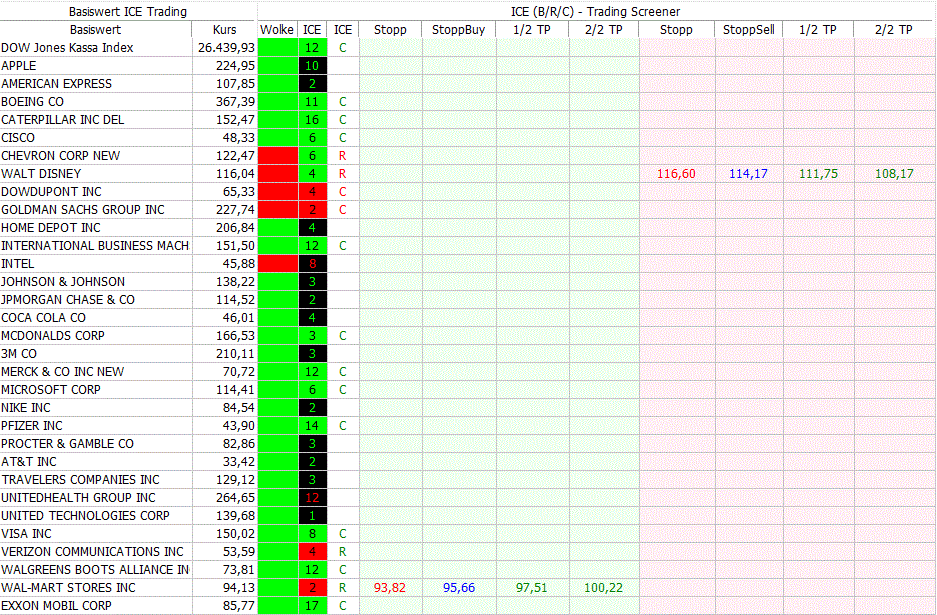Viewport: 937px width, 615px height.
Task: Select AMERICAN EXPRESS in the list
Action: click(x=56, y=83)
